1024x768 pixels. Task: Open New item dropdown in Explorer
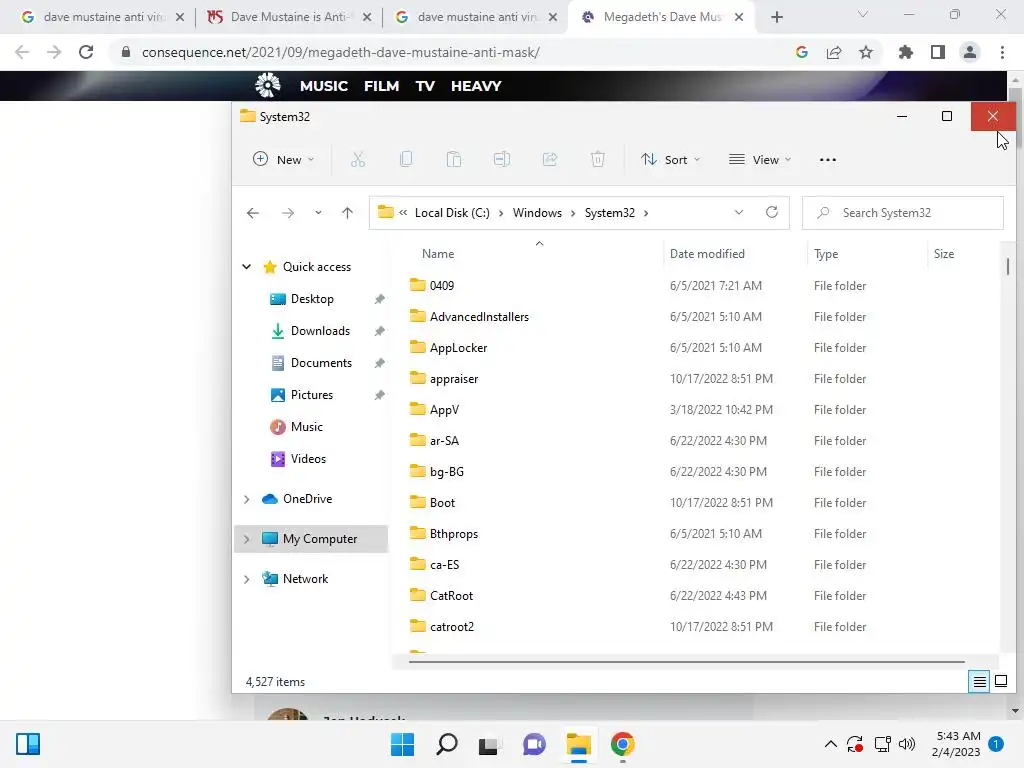click(x=283, y=160)
